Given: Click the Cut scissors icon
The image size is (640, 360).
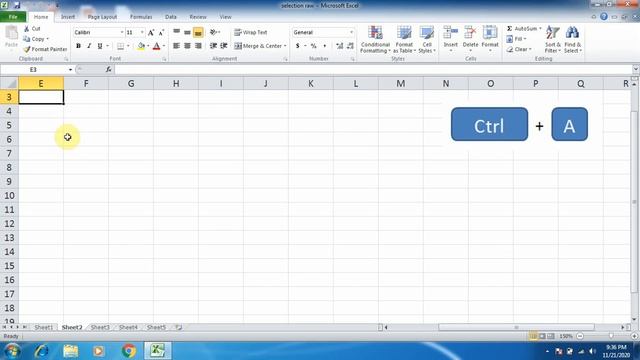Looking at the screenshot, I should coord(27,29).
